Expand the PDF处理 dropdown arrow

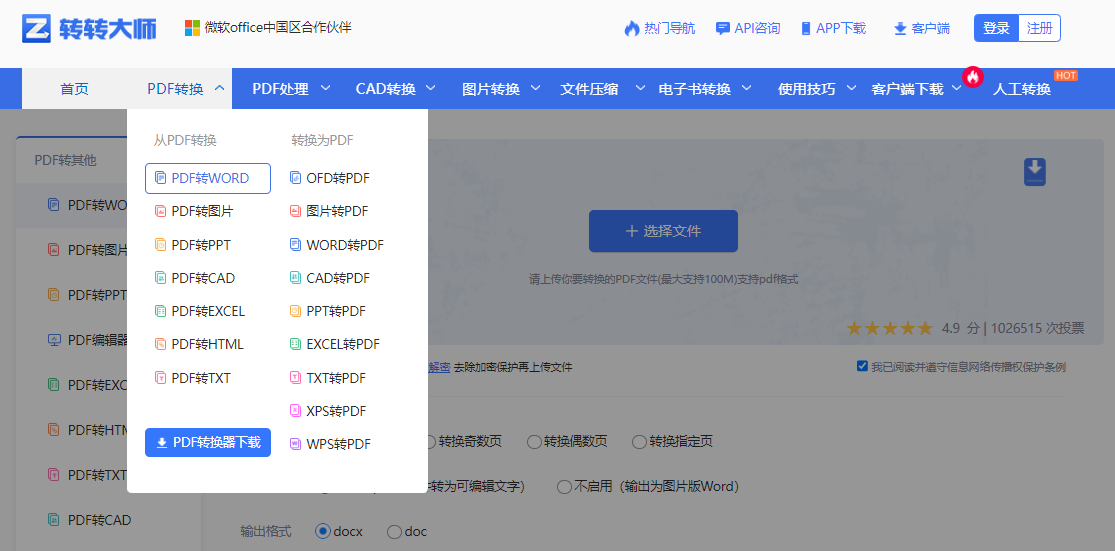pos(326,88)
